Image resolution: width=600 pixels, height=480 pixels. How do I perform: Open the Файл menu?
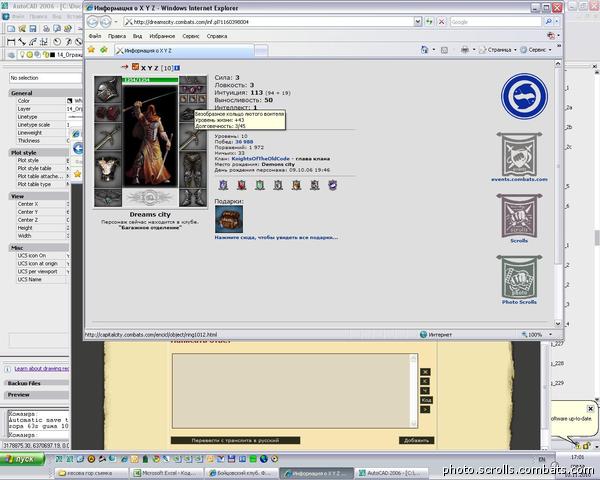click(95, 36)
